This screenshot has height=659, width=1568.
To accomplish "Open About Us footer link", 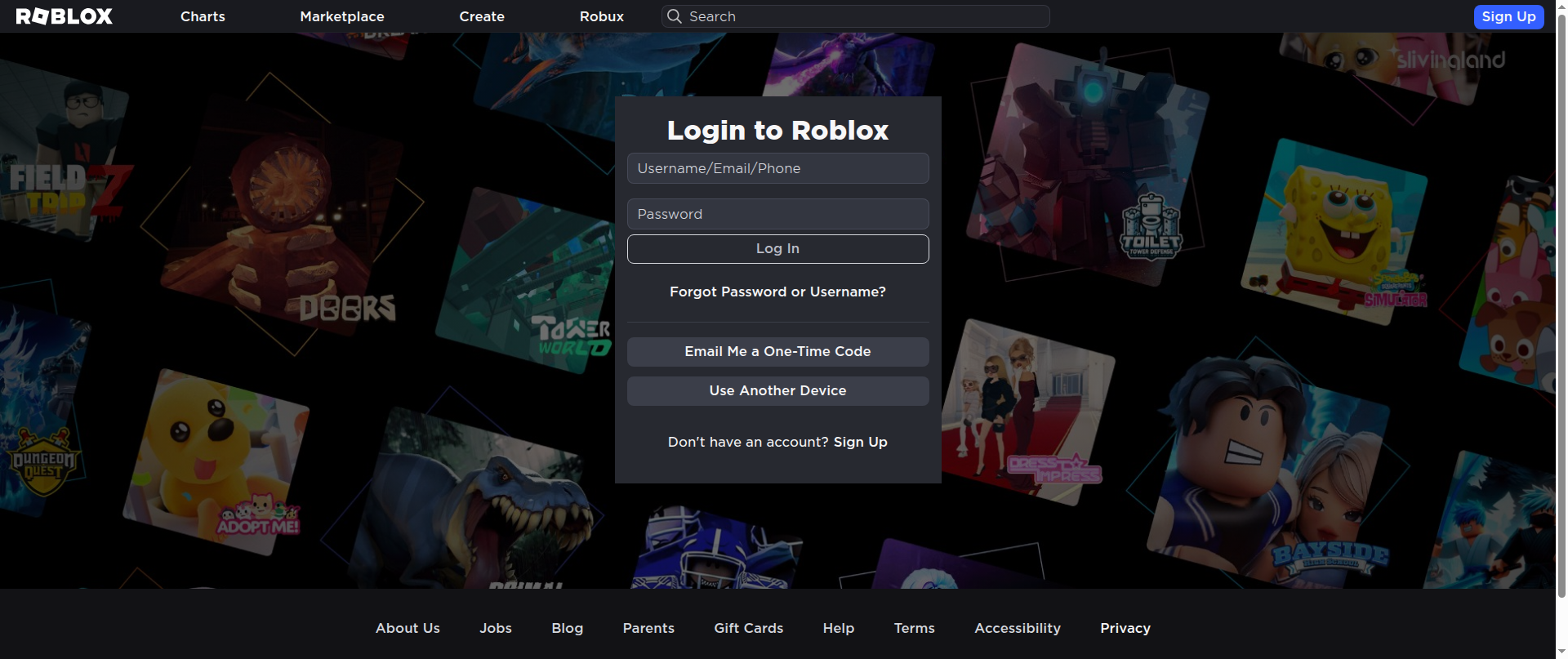I will point(408,628).
